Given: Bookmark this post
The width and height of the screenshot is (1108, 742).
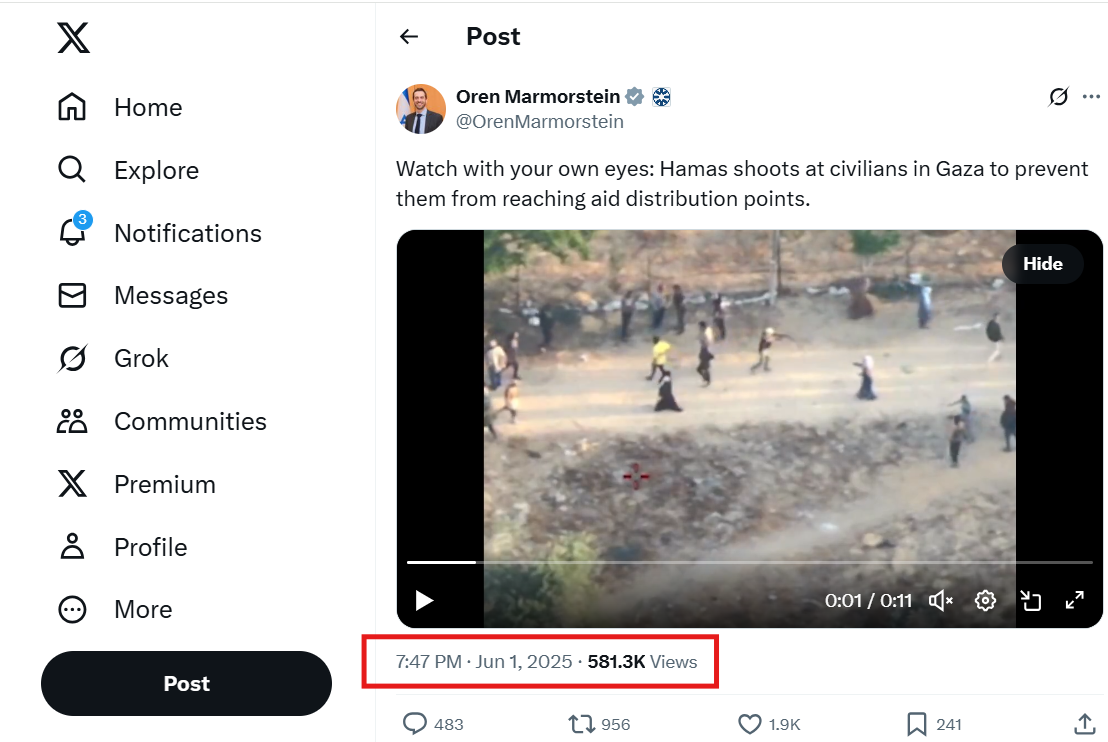Looking at the screenshot, I should (916, 724).
